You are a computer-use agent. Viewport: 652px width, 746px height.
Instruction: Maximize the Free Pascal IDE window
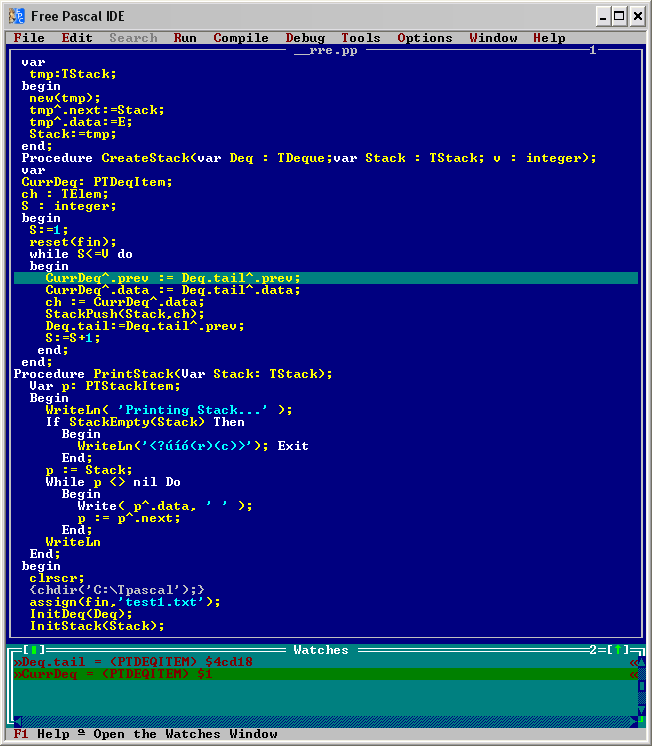pyautogui.click(x=620, y=15)
